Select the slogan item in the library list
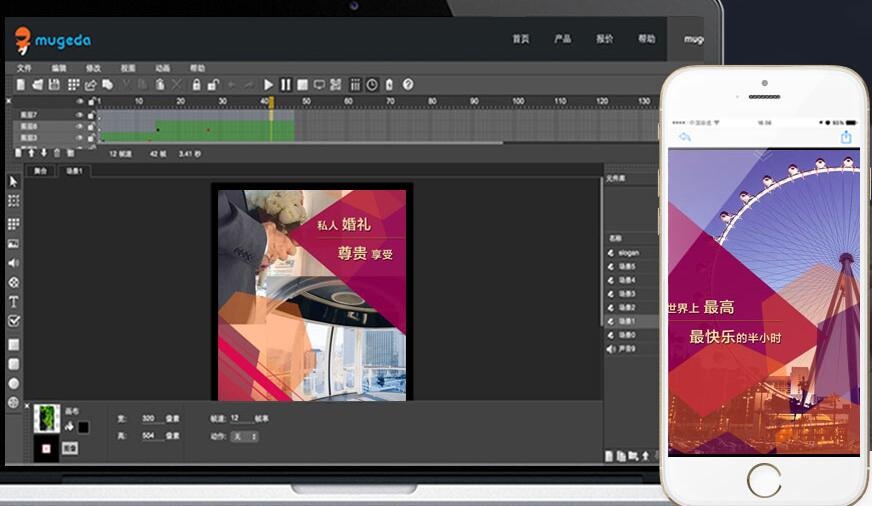This screenshot has width=872, height=506. point(631,252)
